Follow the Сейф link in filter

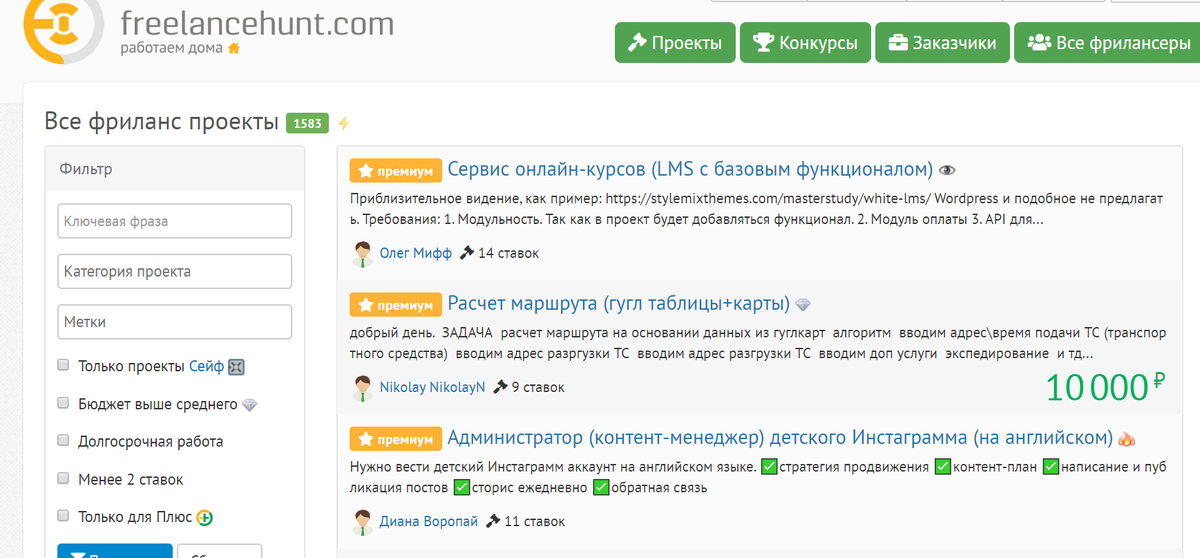click(206, 367)
